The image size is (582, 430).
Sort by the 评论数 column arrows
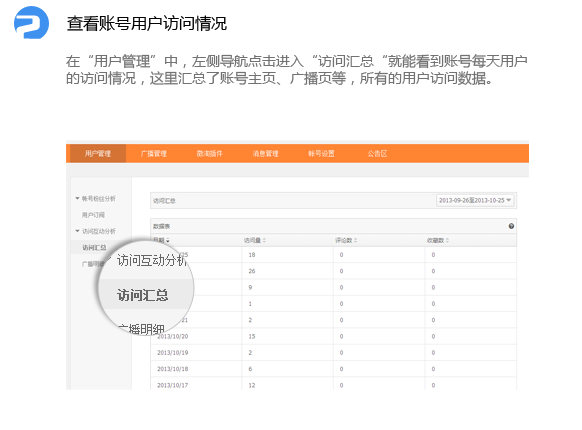point(355,240)
